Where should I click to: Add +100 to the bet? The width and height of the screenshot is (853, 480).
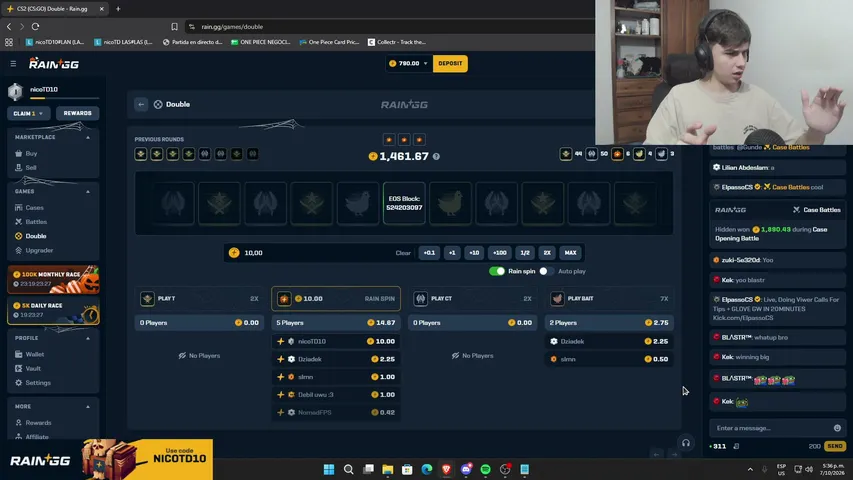(x=499, y=253)
